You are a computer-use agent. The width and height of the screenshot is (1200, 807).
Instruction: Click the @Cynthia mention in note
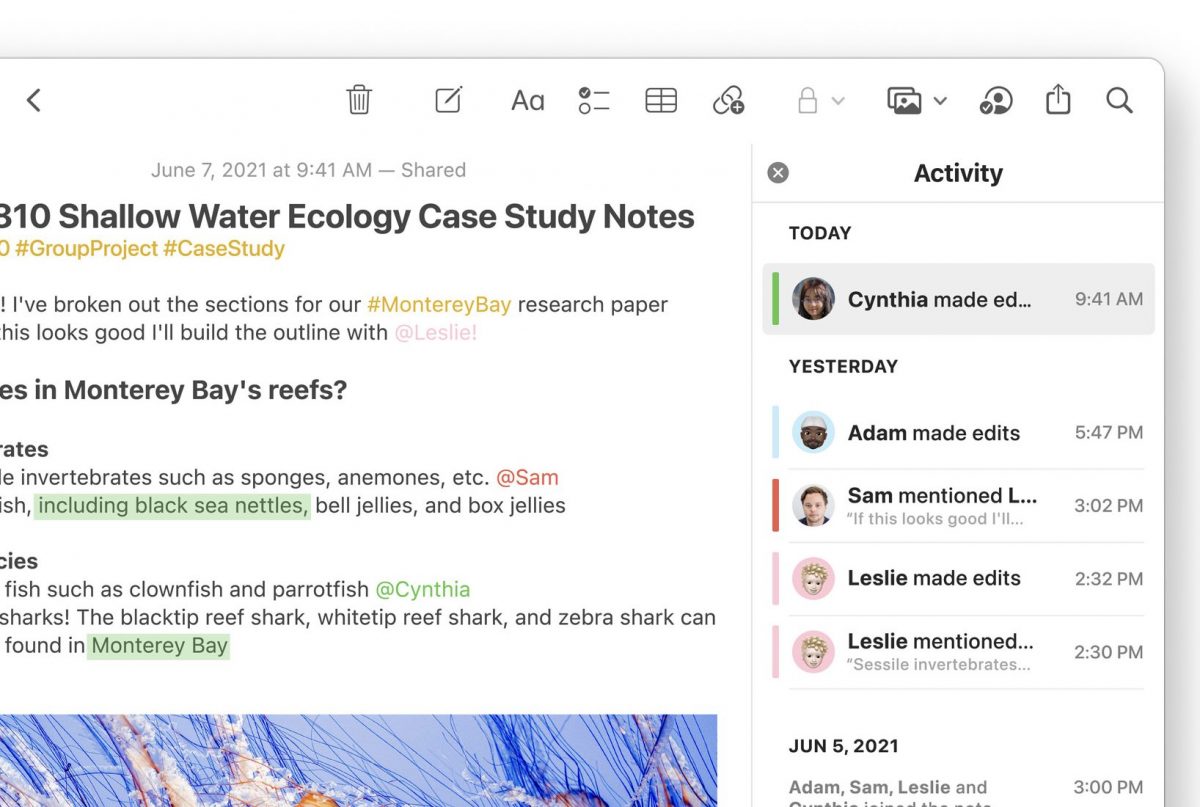[x=422, y=589]
